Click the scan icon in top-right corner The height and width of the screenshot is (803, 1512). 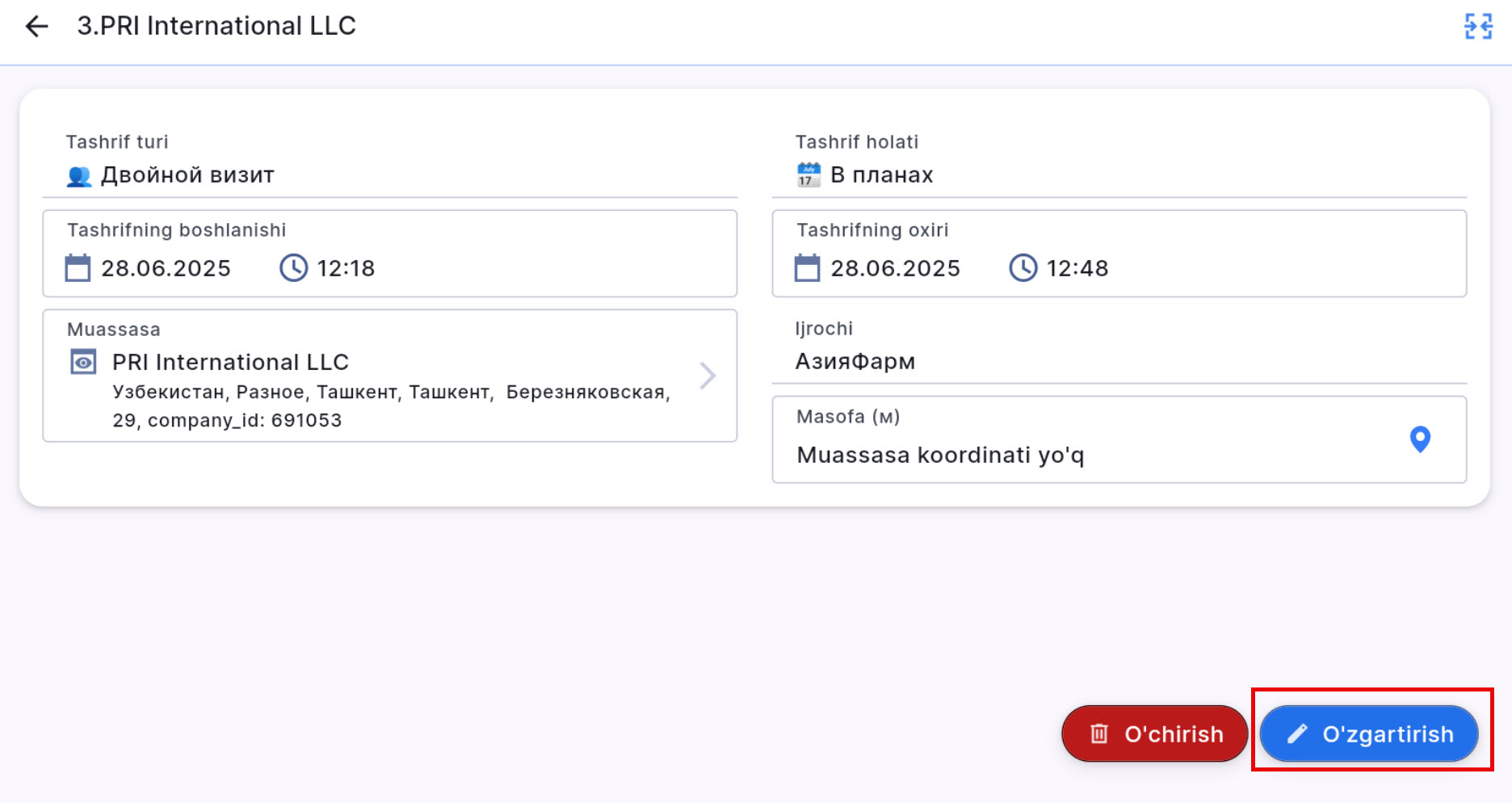[x=1478, y=27]
